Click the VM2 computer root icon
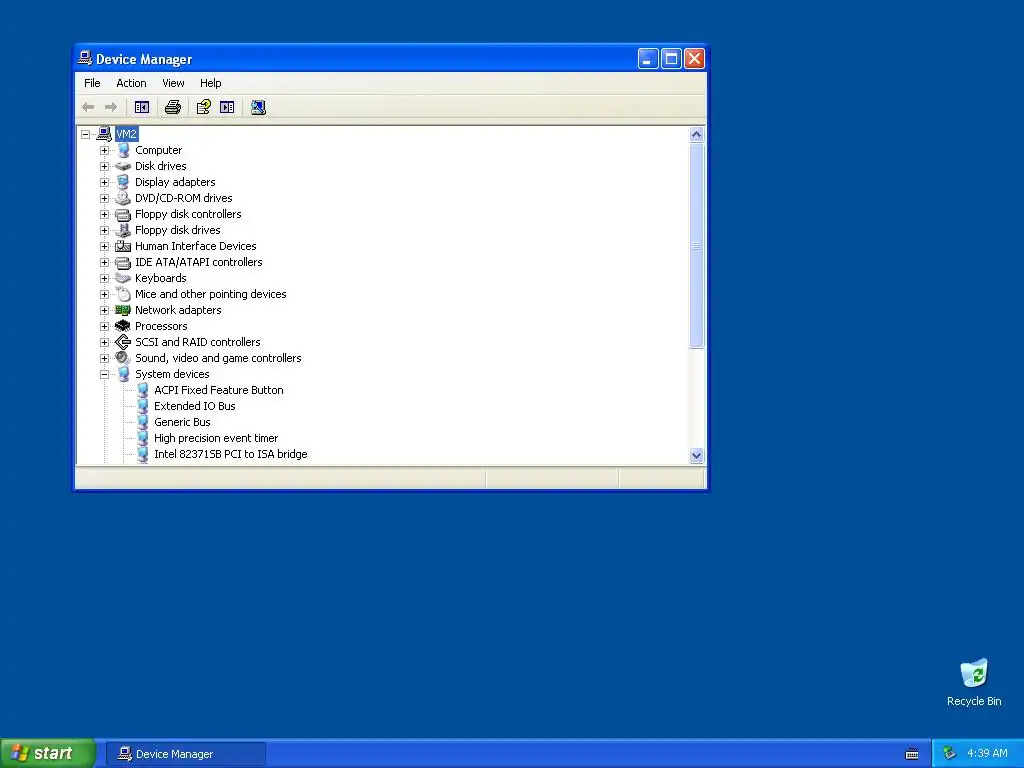Image resolution: width=1024 pixels, height=768 pixels. 104,134
